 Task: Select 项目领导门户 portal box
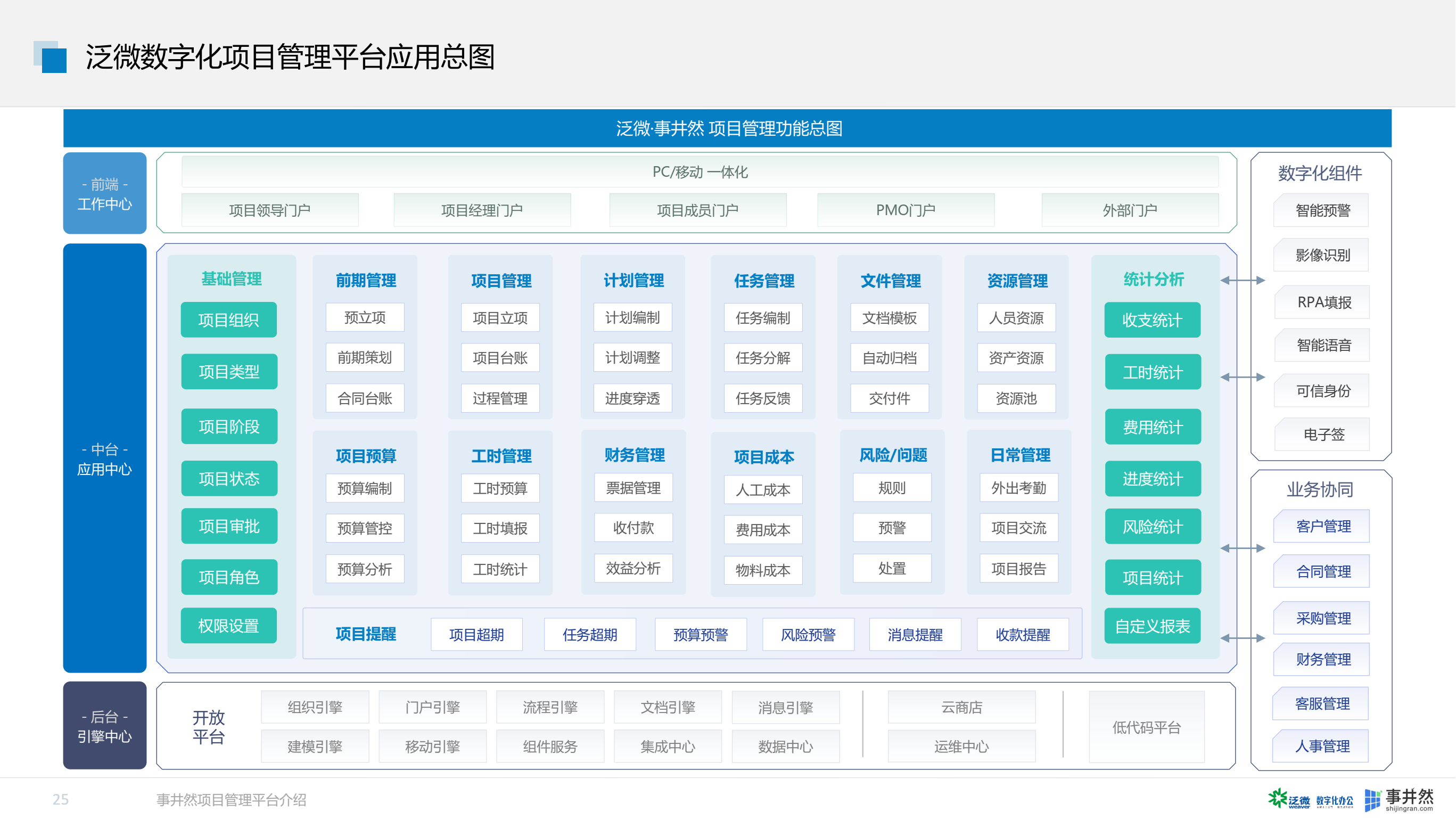(269, 210)
